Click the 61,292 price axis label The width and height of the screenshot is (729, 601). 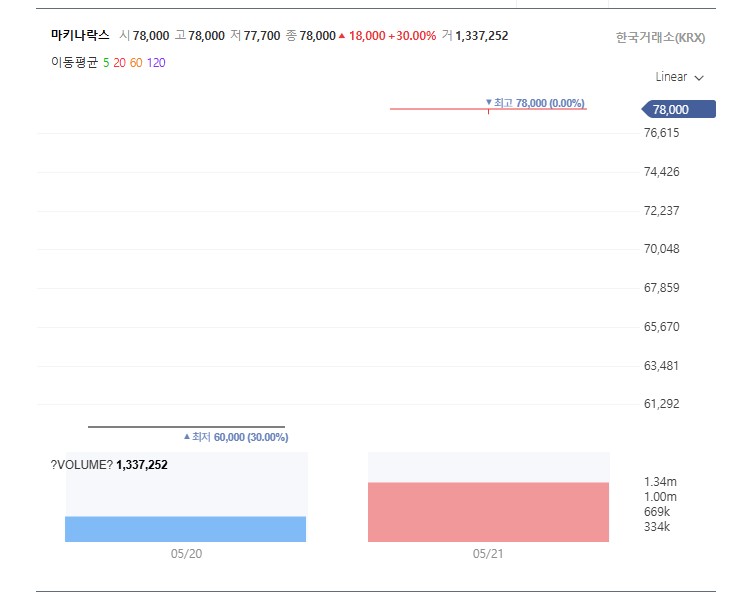pos(661,404)
